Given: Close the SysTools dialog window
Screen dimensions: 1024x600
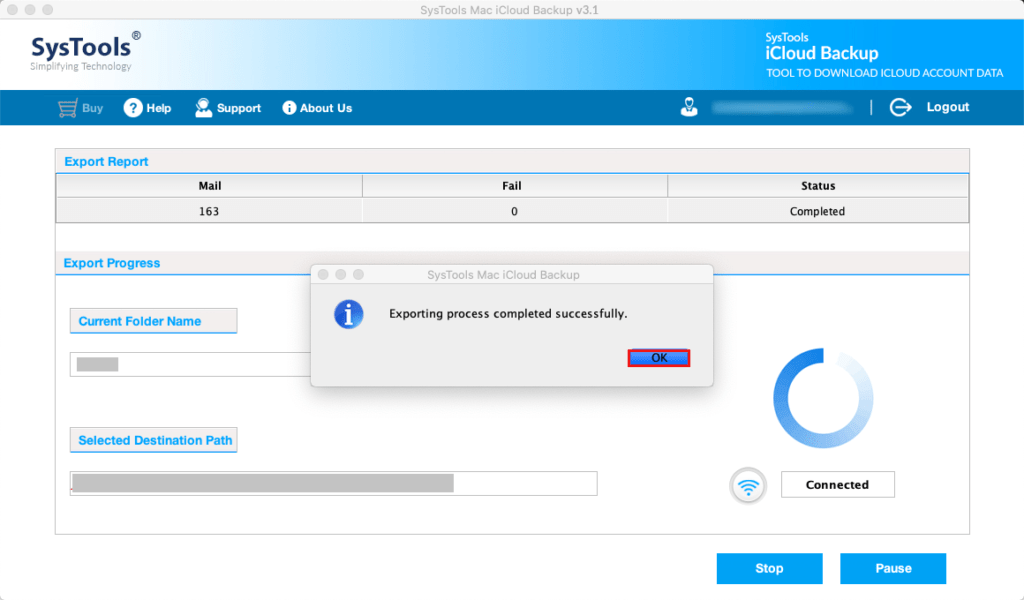Looking at the screenshot, I should 323,274.
